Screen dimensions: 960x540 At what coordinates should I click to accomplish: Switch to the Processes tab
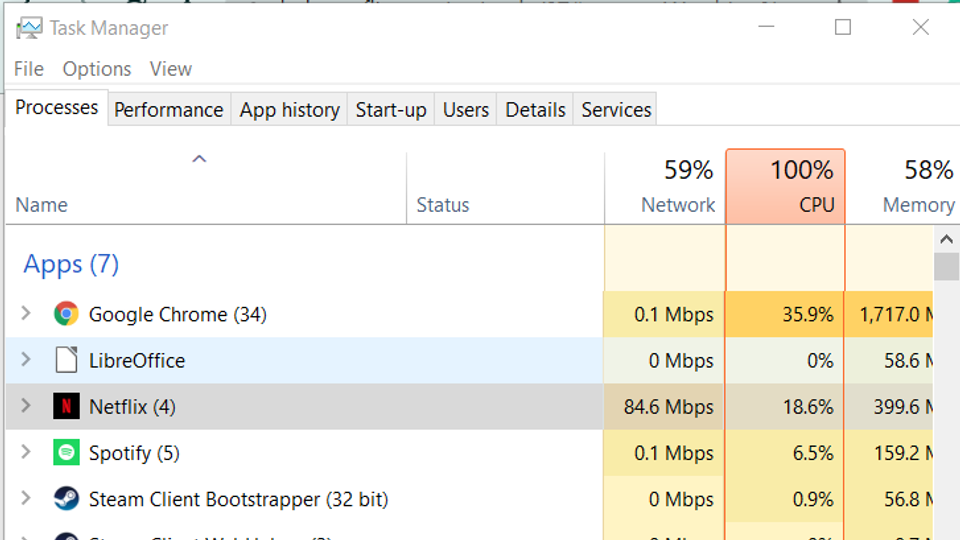[x=56, y=108]
